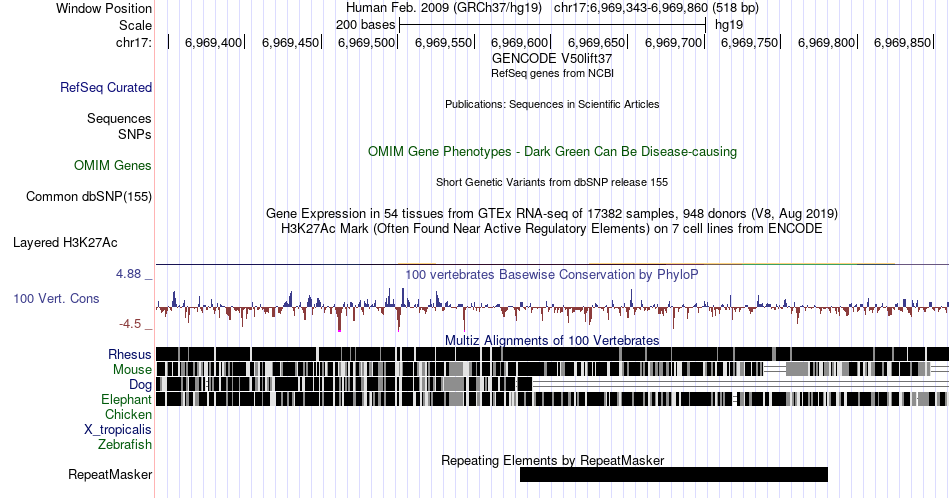This screenshot has height=498, width=950.
Task: Click the Dog alignment block
Action: [344, 385]
